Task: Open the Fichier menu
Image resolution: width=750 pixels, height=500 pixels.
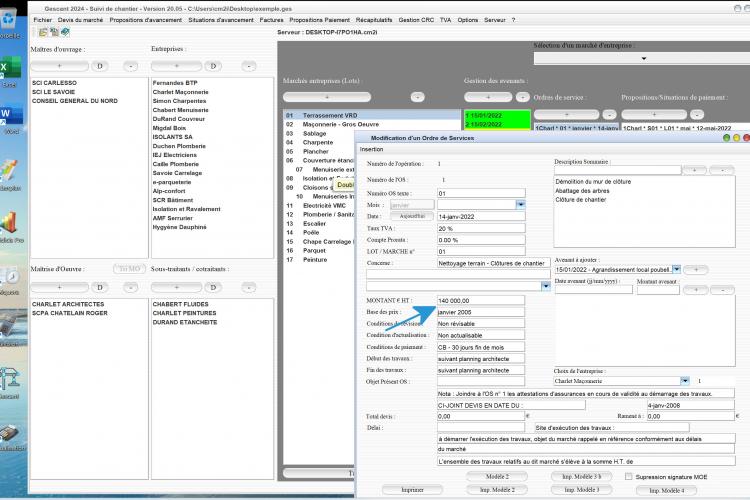Action: pos(43,20)
